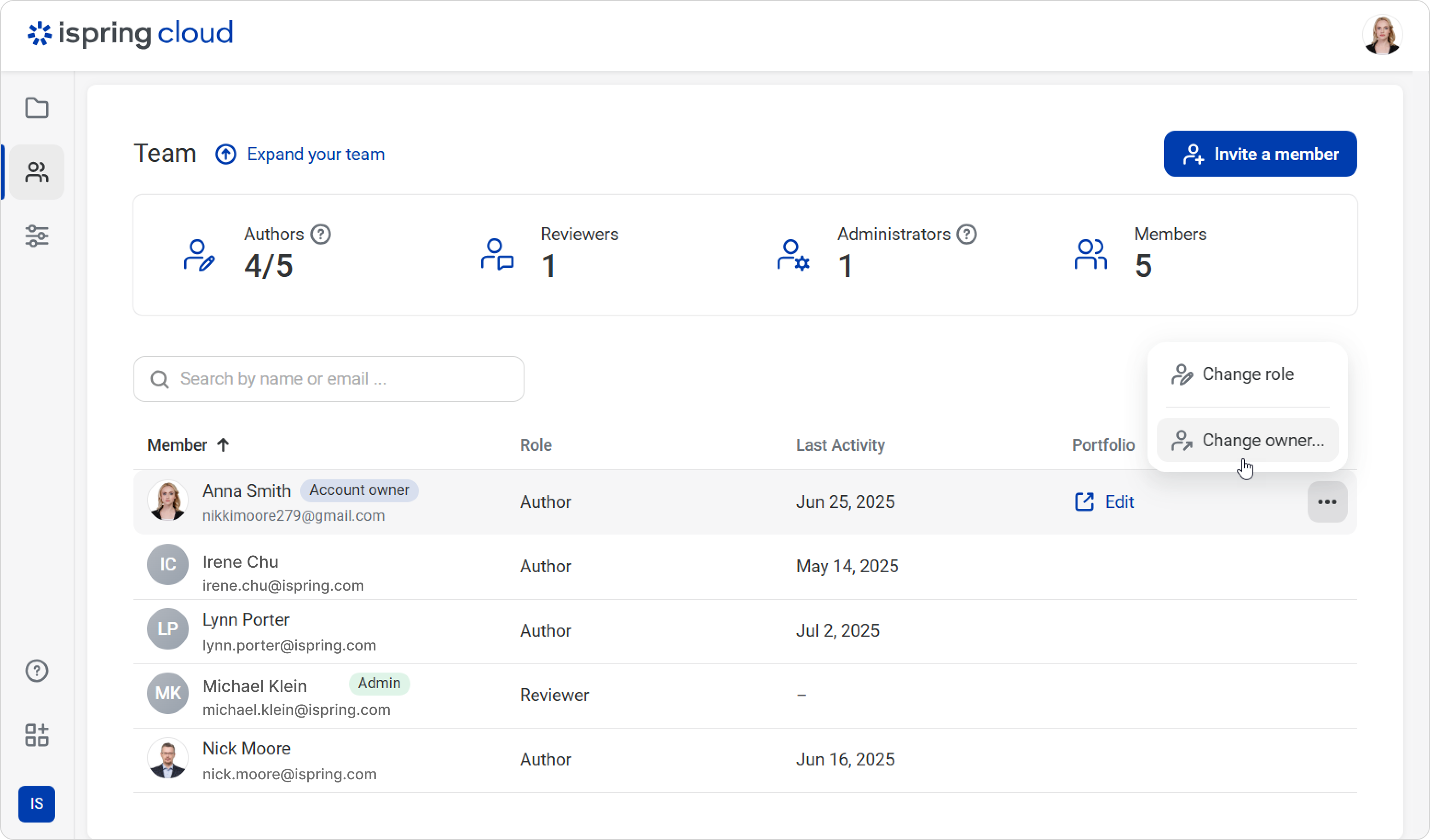Click the search by name or email field
The image size is (1430, 840).
pos(329,379)
